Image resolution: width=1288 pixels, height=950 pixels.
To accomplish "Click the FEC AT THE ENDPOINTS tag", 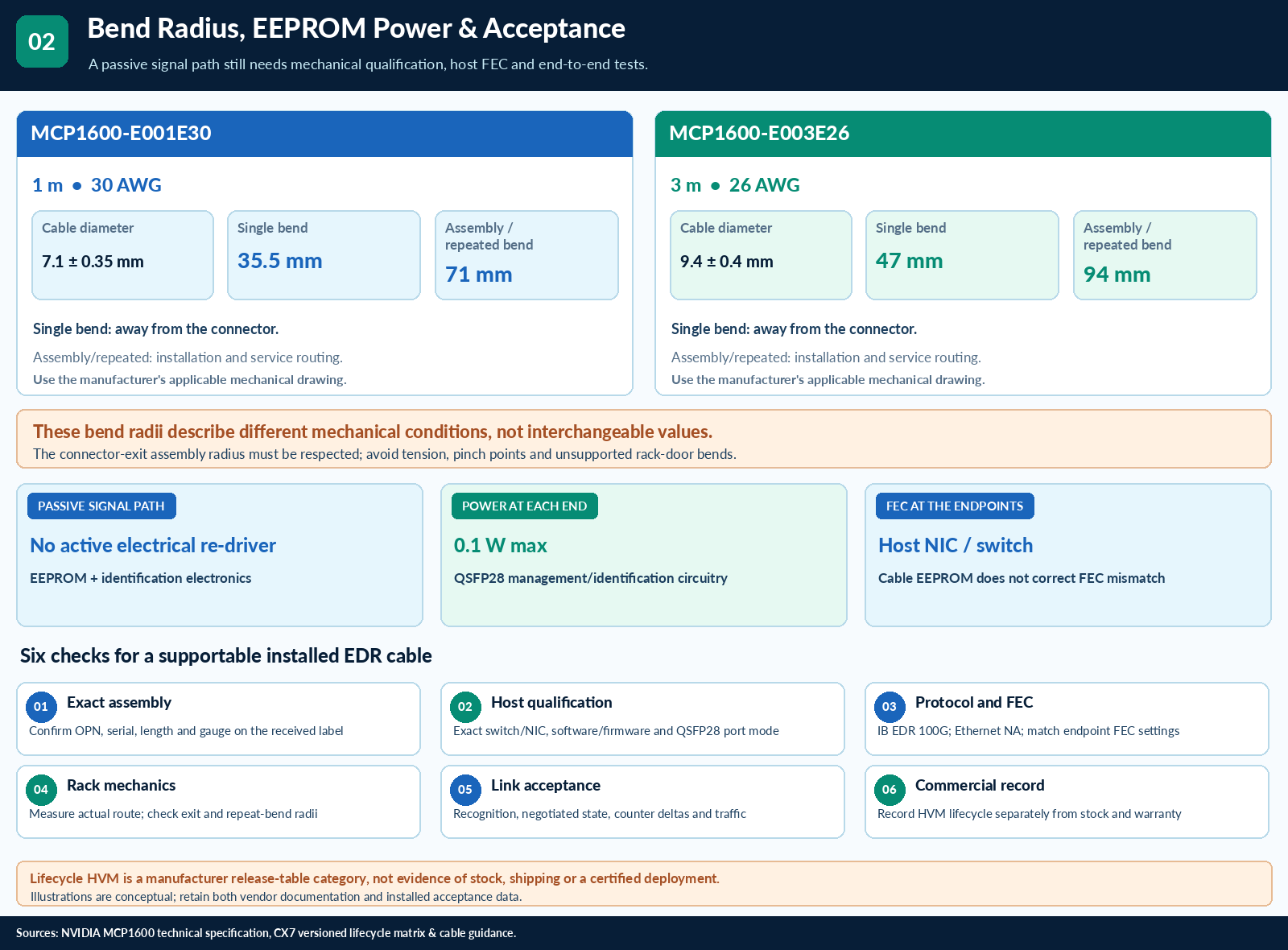I will (955, 506).
